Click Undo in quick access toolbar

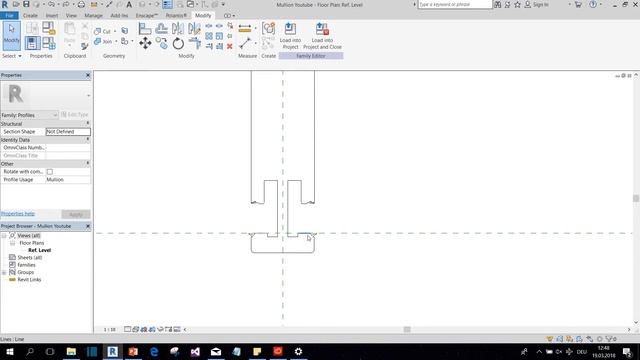51,4
